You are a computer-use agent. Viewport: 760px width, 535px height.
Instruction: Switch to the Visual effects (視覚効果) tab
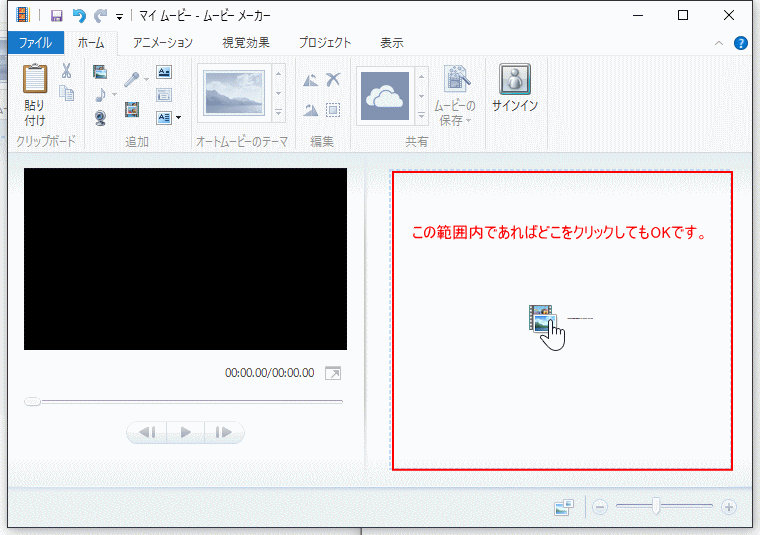click(246, 43)
